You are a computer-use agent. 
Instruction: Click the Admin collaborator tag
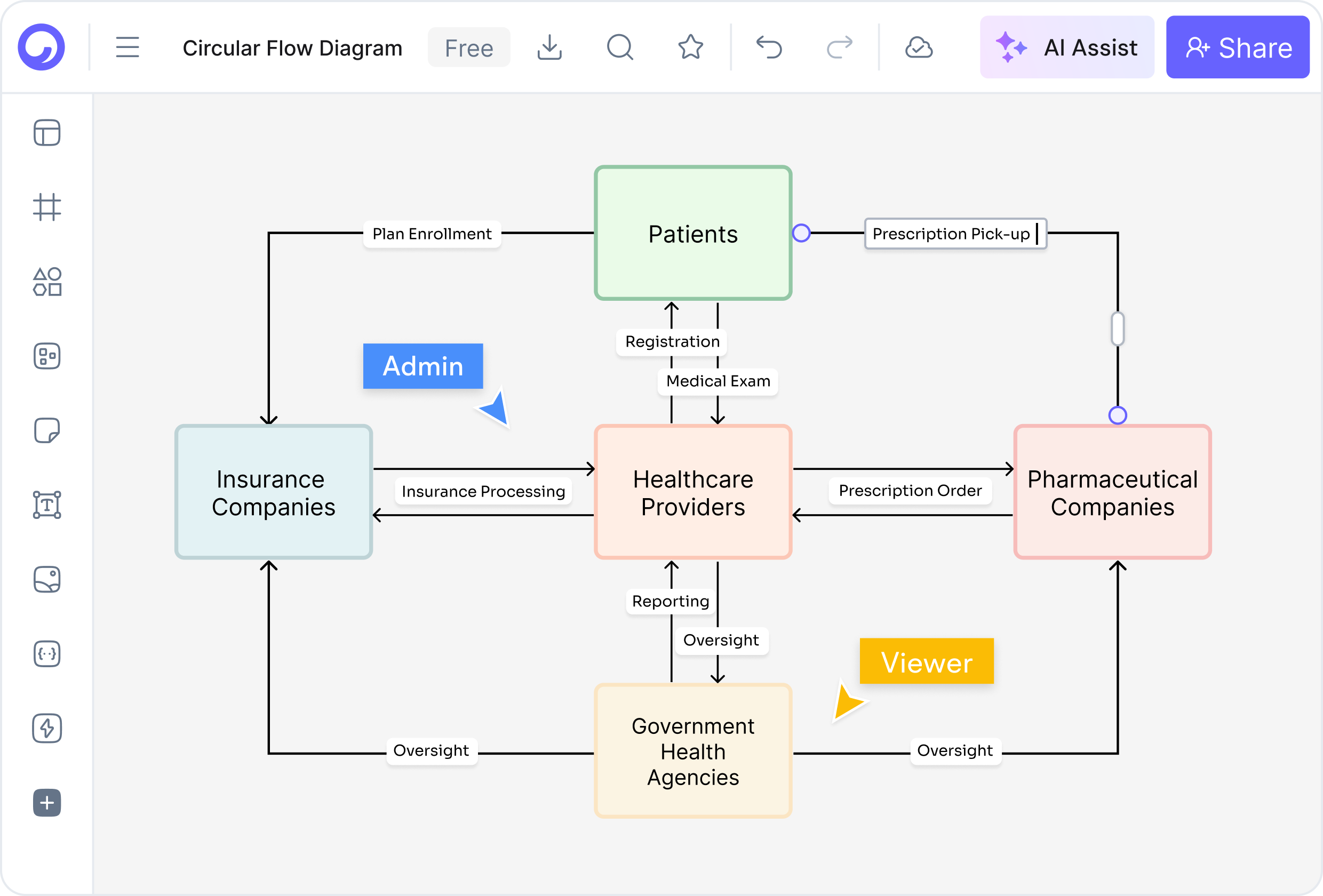[x=423, y=366]
